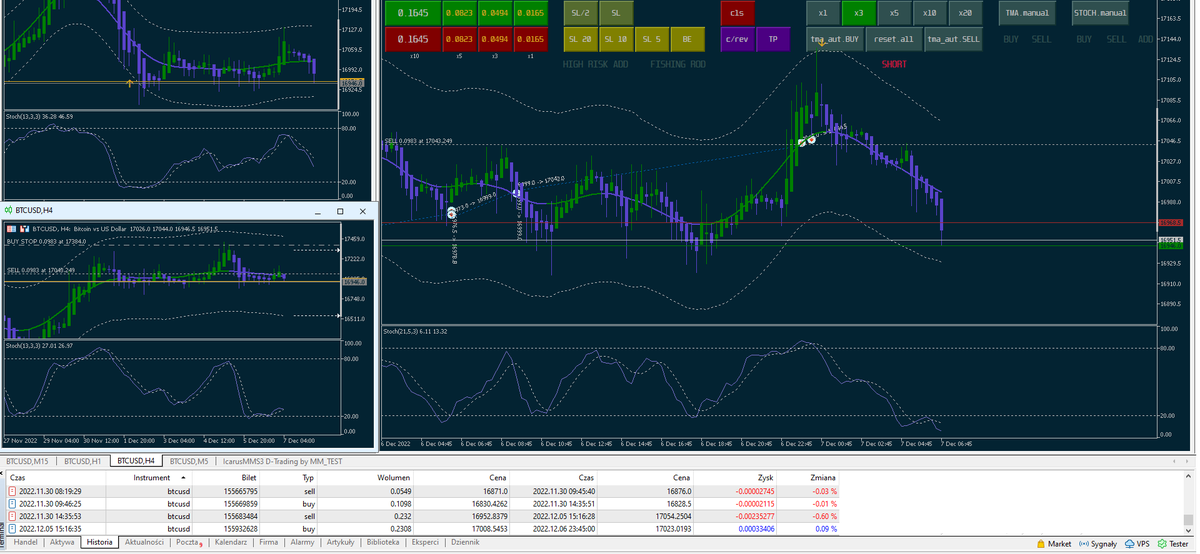Open the Aktualności terminal tab

[x=144, y=542]
